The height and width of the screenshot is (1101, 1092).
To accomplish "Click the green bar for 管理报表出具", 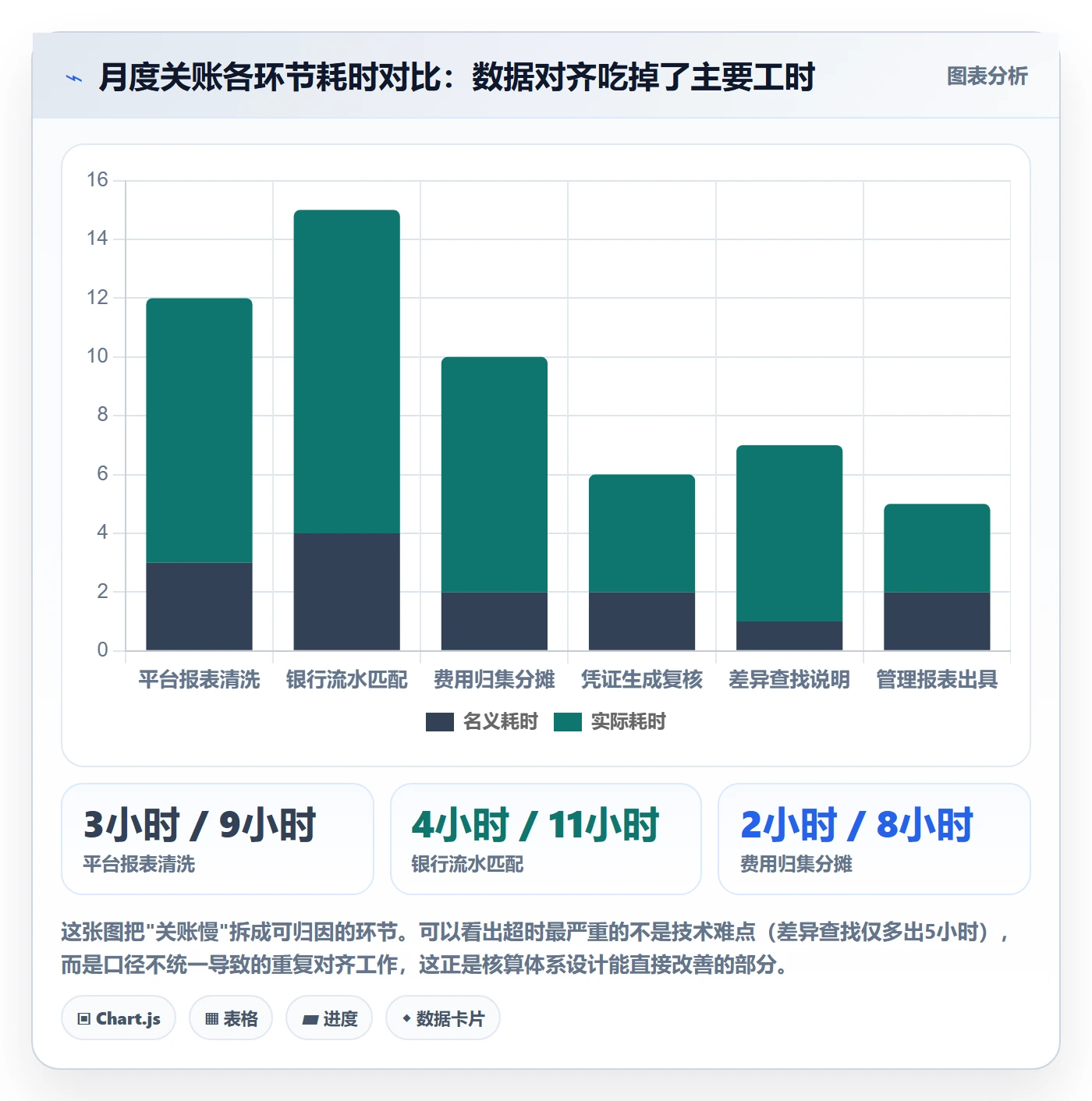I will pyautogui.click(x=937, y=548).
